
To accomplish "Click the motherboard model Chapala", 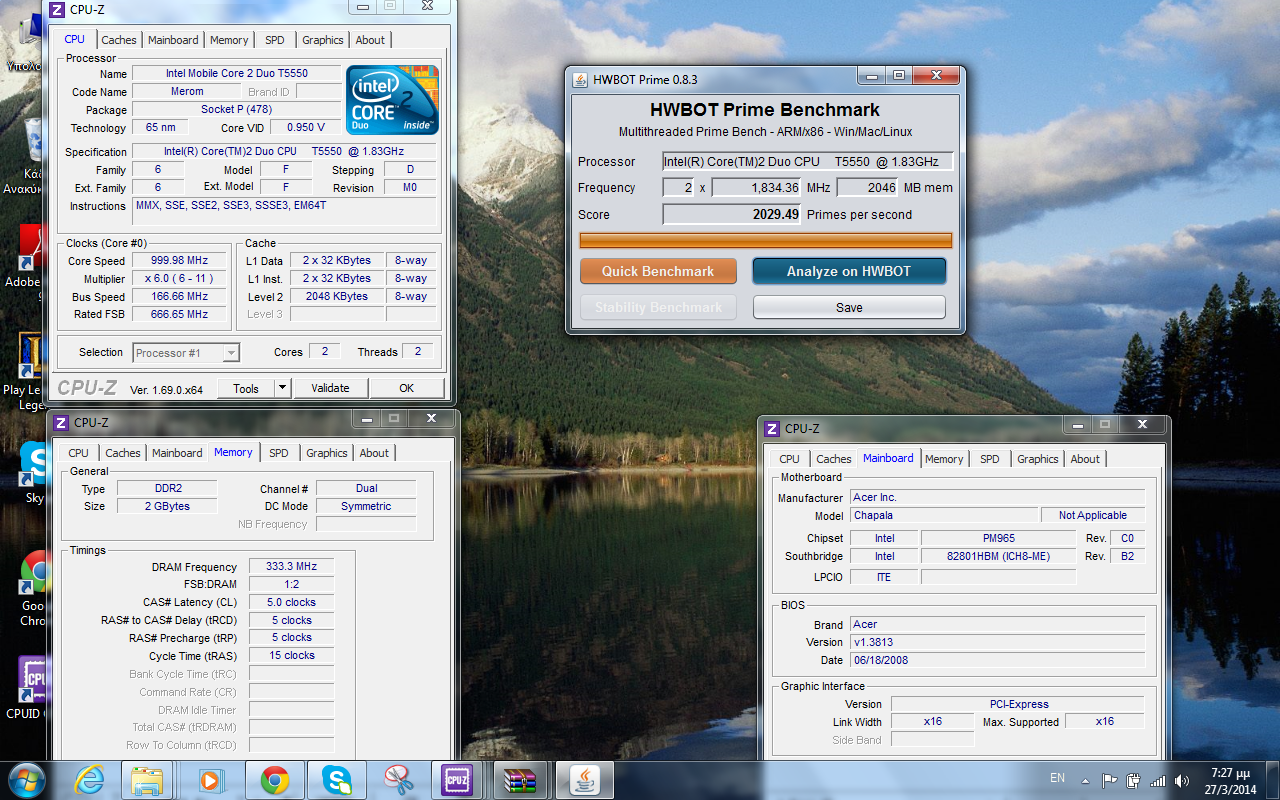I will pos(944,516).
